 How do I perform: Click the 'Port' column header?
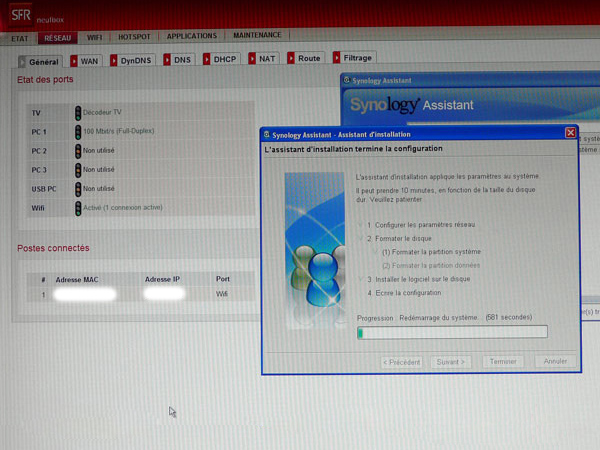tap(223, 279)
